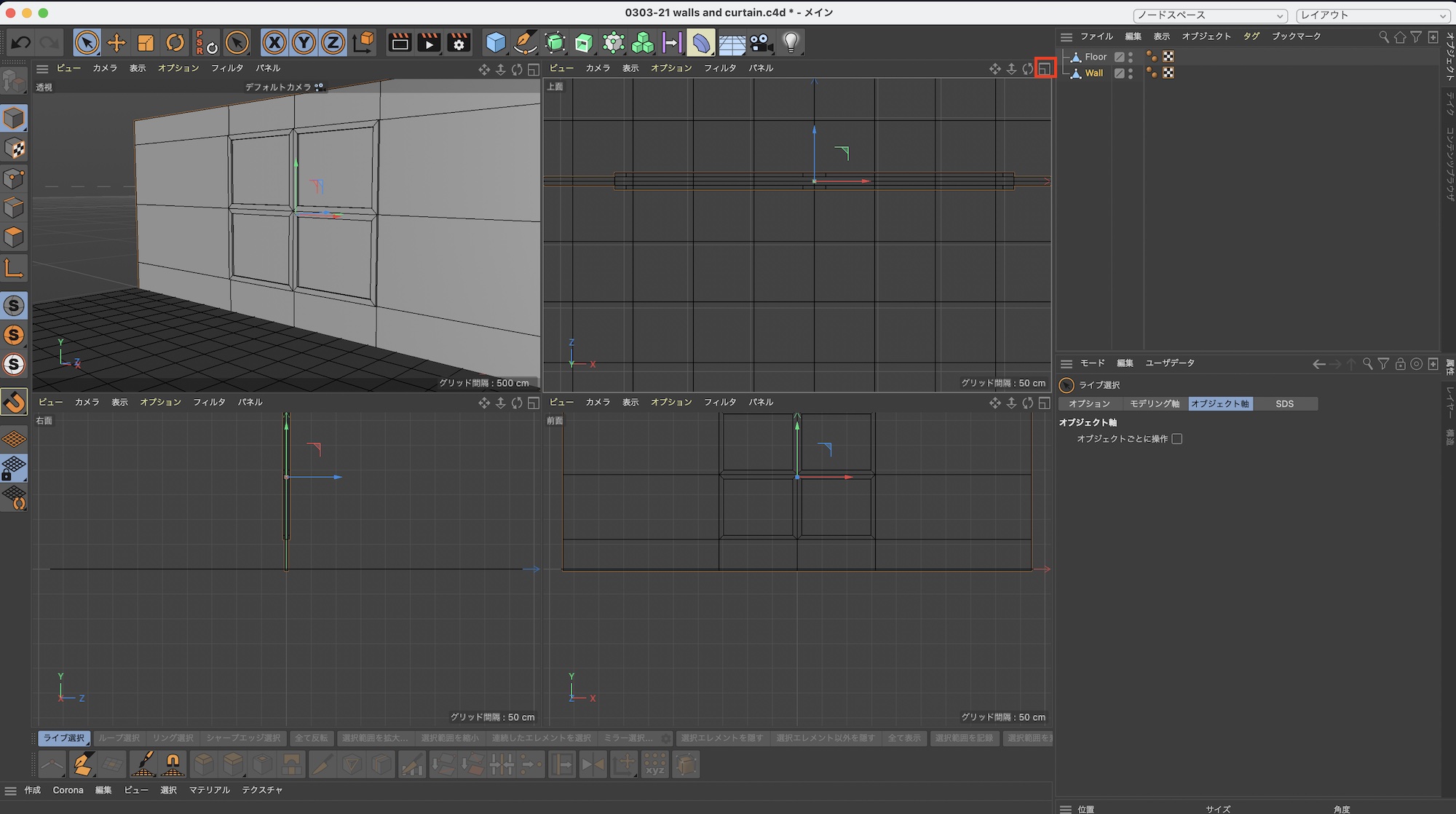Click the camera object icon

761,43
